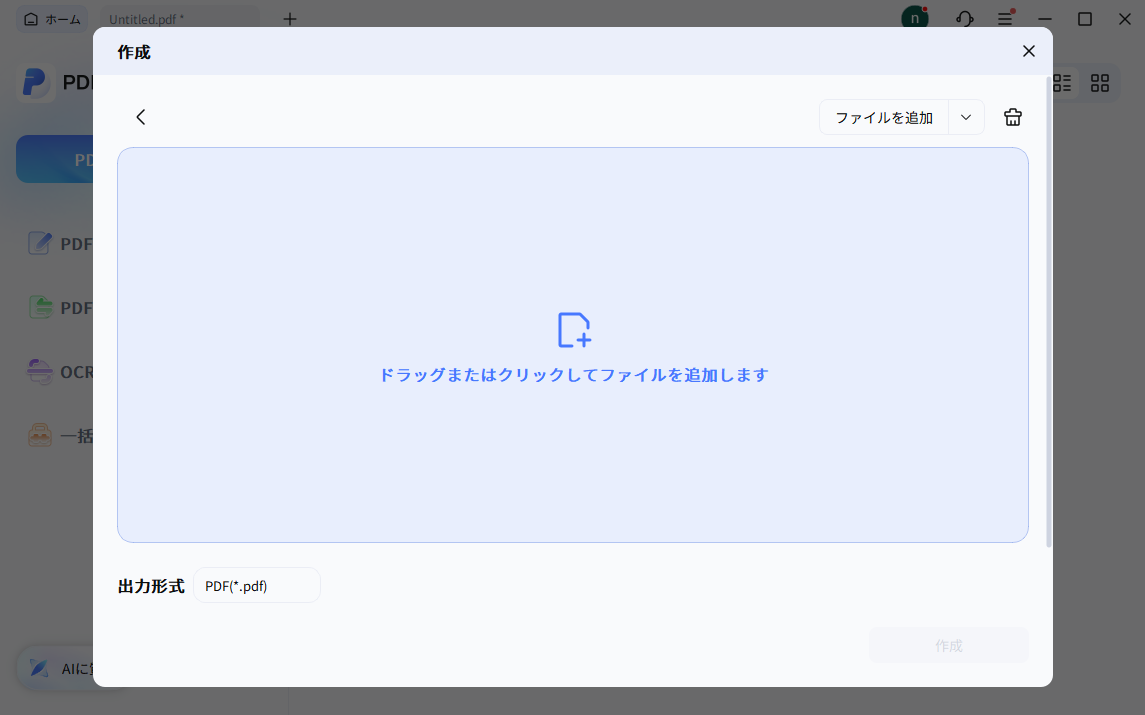Go back using the dialog's left arrow
The width and height of the screenshot is (1145, 715).
pos(141,117)
